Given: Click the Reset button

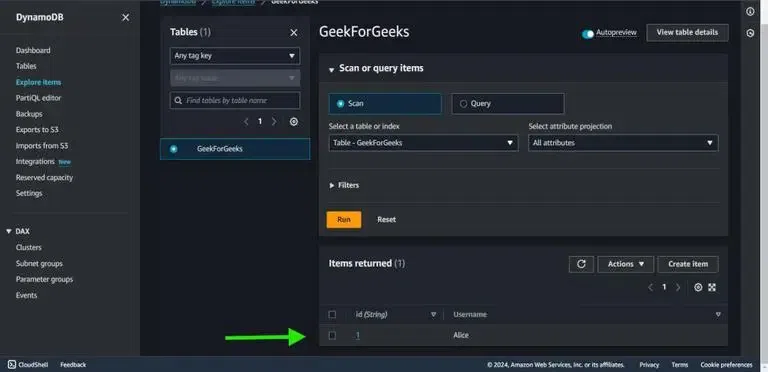Looking at the screenshot, I should (386, 220).
